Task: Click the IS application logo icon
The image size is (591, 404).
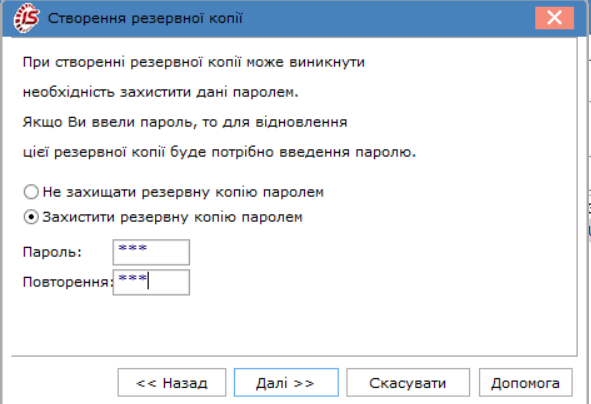Action: point(26,18)
